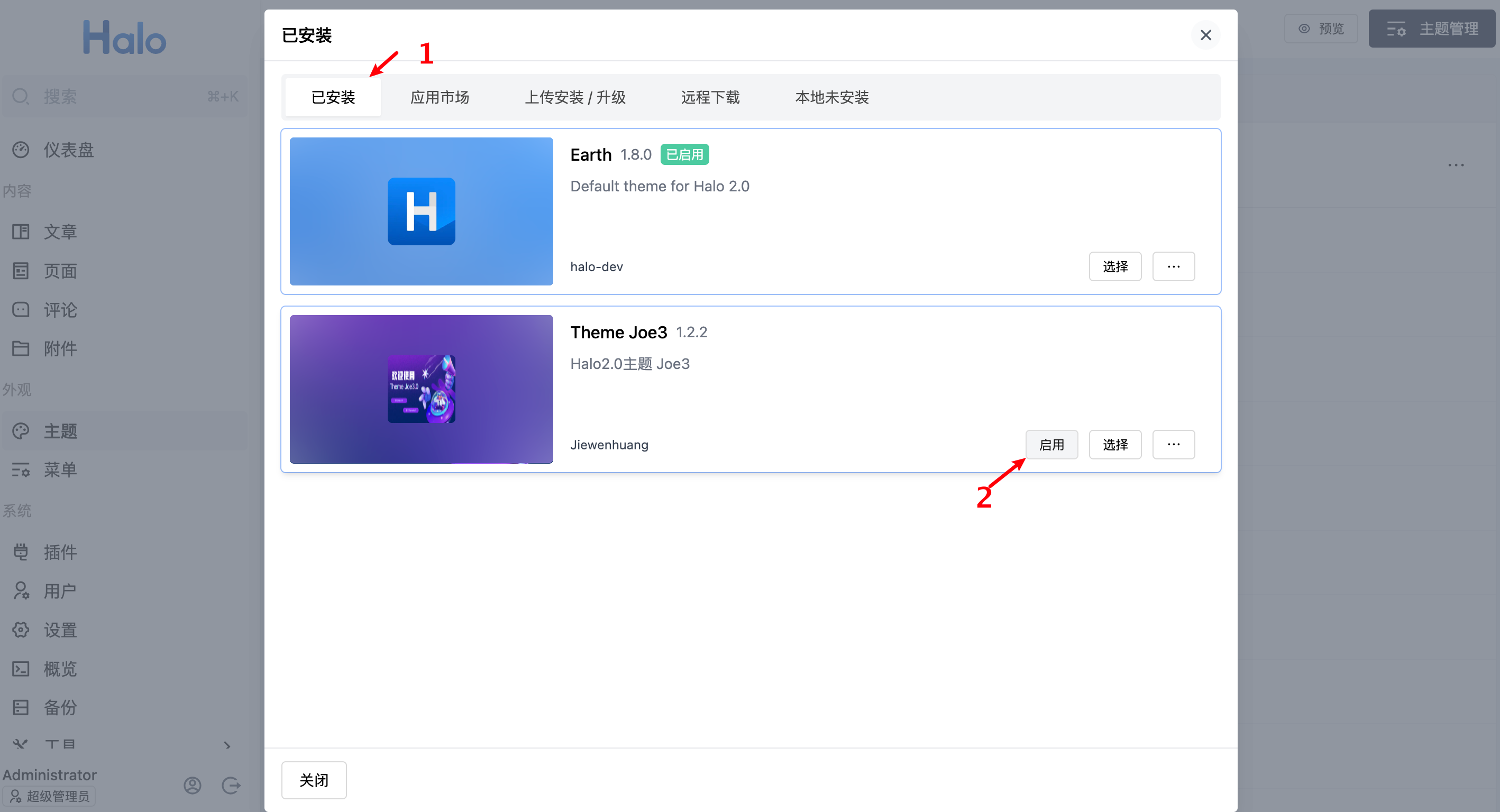
Task: Click the 主题 palette icon
Action: [21, 431]
